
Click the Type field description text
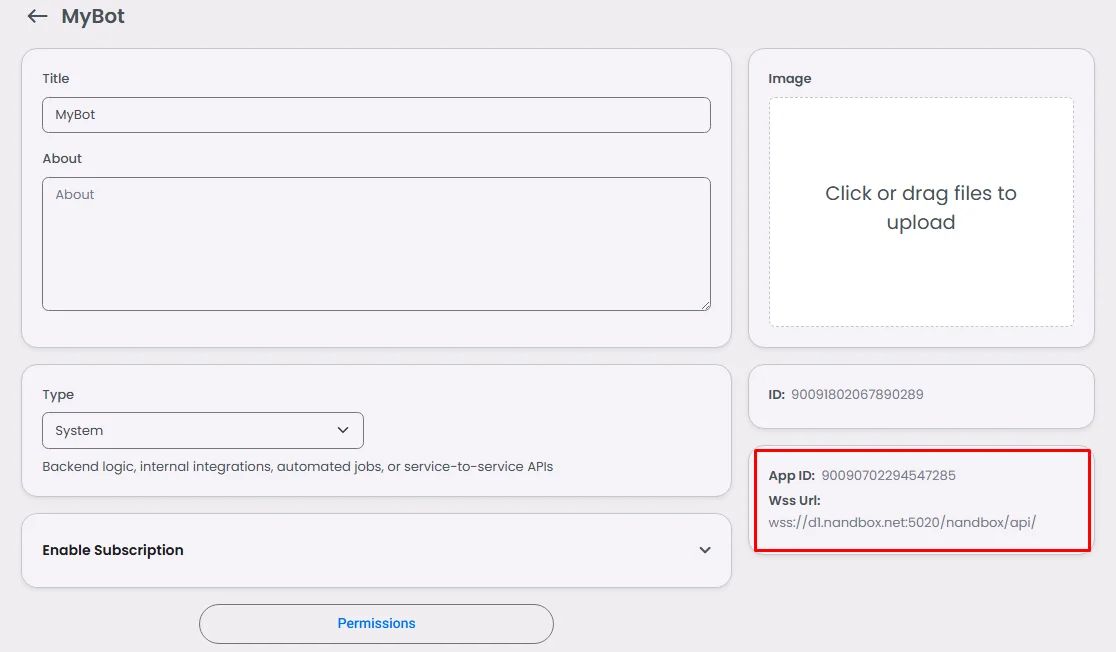[298, 467]
